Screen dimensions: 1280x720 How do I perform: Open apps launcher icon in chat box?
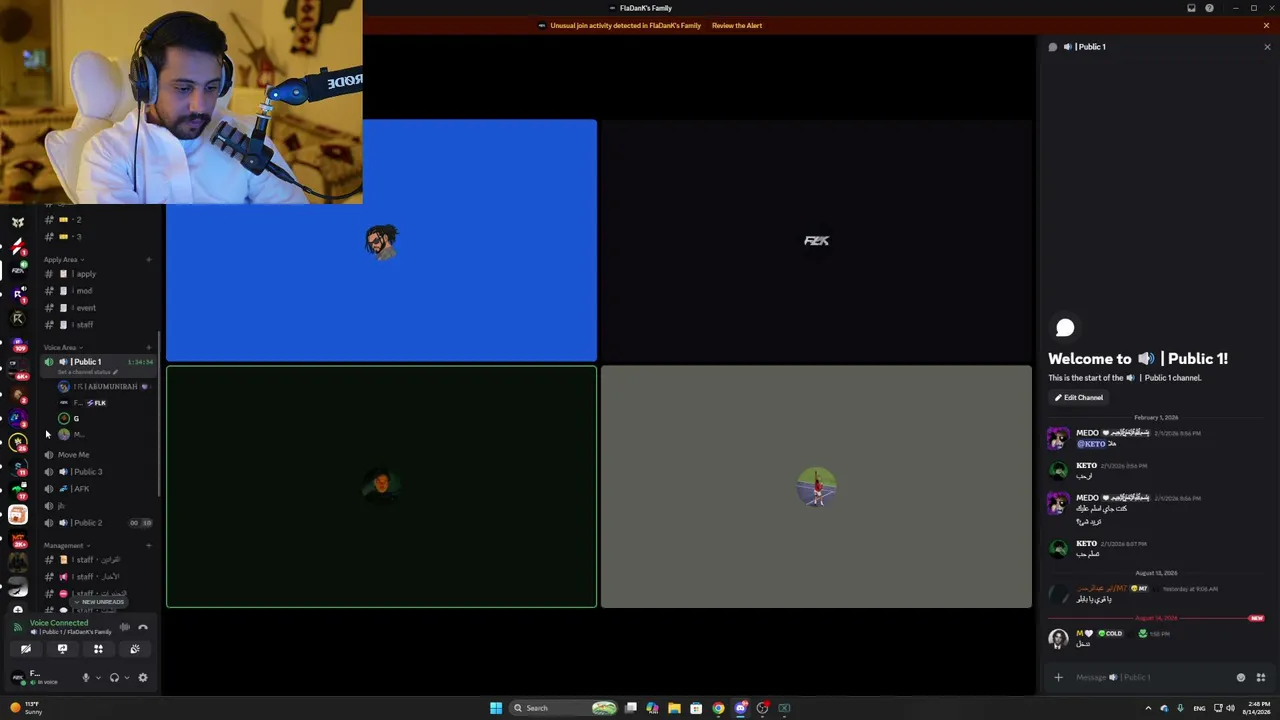click(x=1261, y=677)
